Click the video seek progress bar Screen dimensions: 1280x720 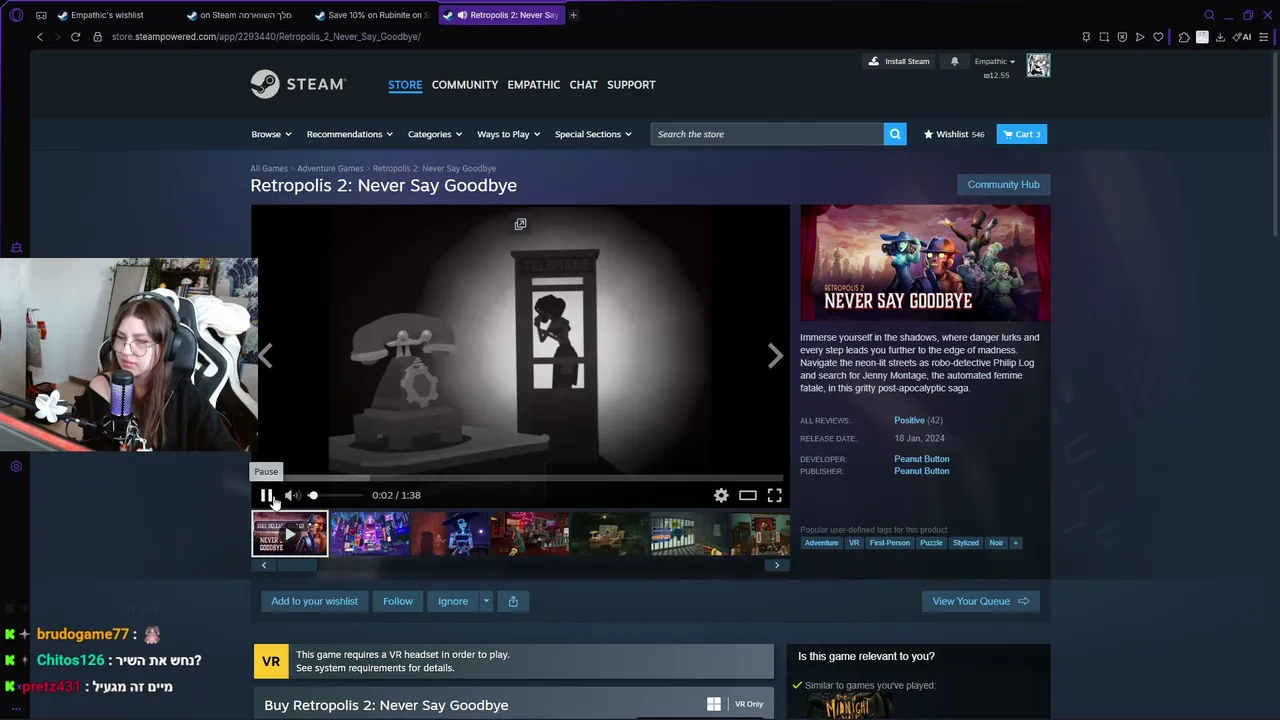[x=520, y=478]
